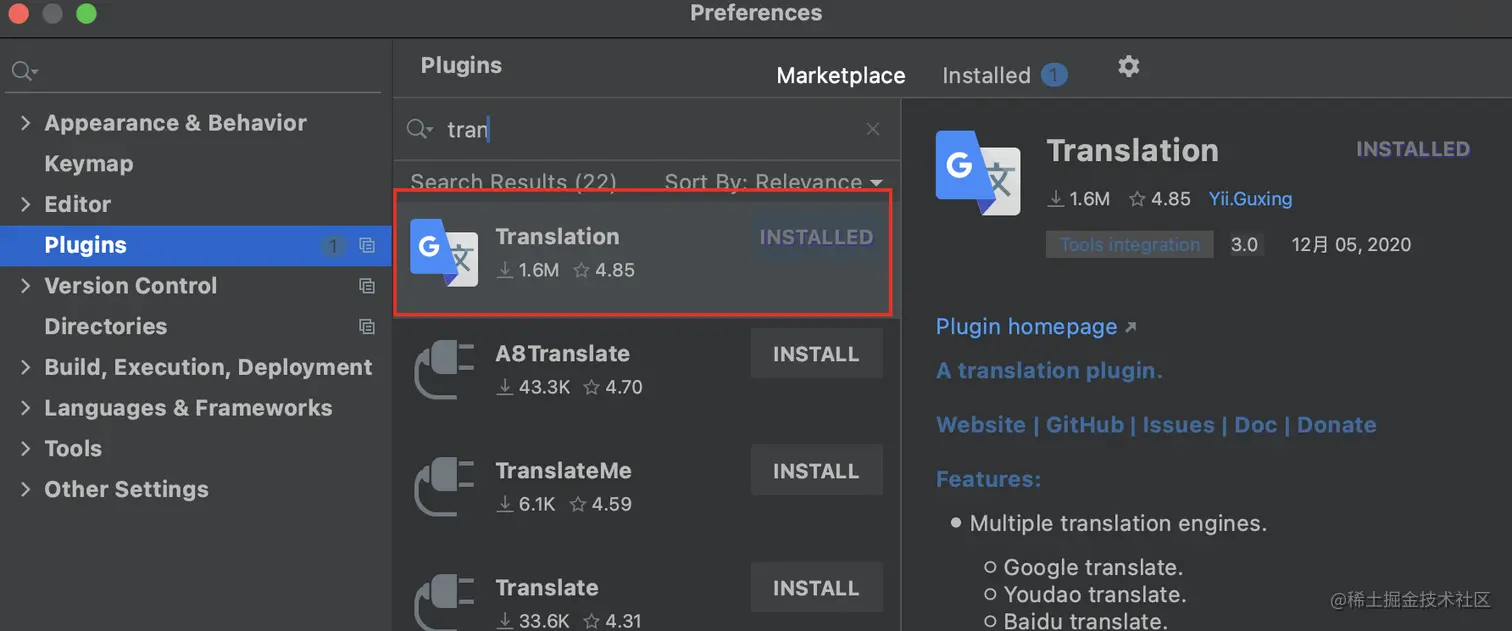Install the Translate plugin
The height and width of the screenshot is (631, 1512).
816,588
